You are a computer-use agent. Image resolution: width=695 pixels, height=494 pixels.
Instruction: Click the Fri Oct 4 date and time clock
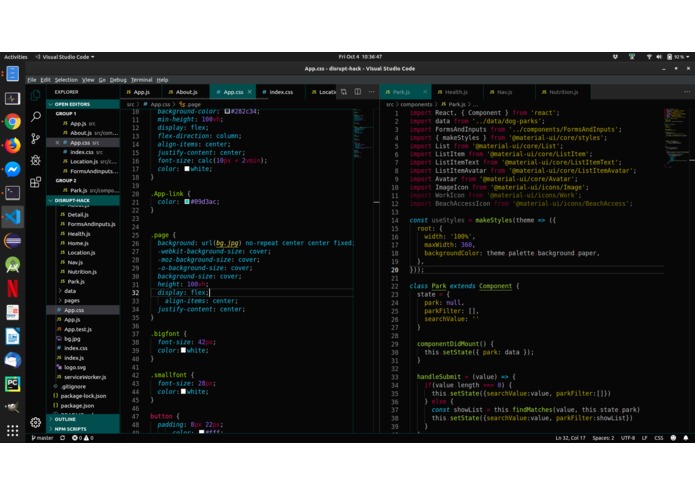pos(360,57)
